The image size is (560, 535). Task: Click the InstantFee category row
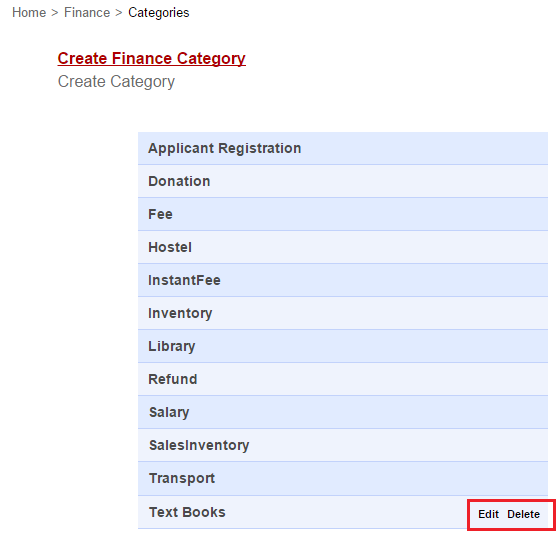[x=343, y=280]
